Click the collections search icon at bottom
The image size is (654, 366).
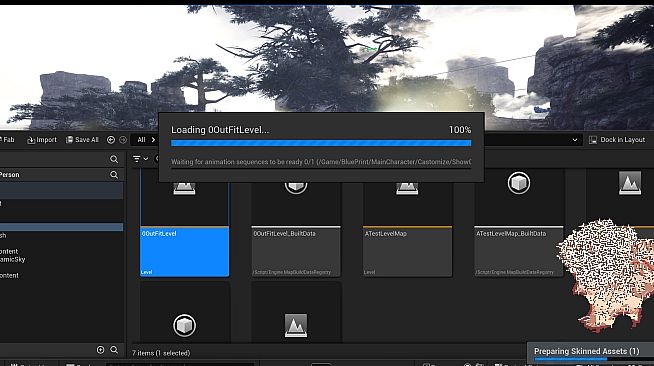[114, 350]
